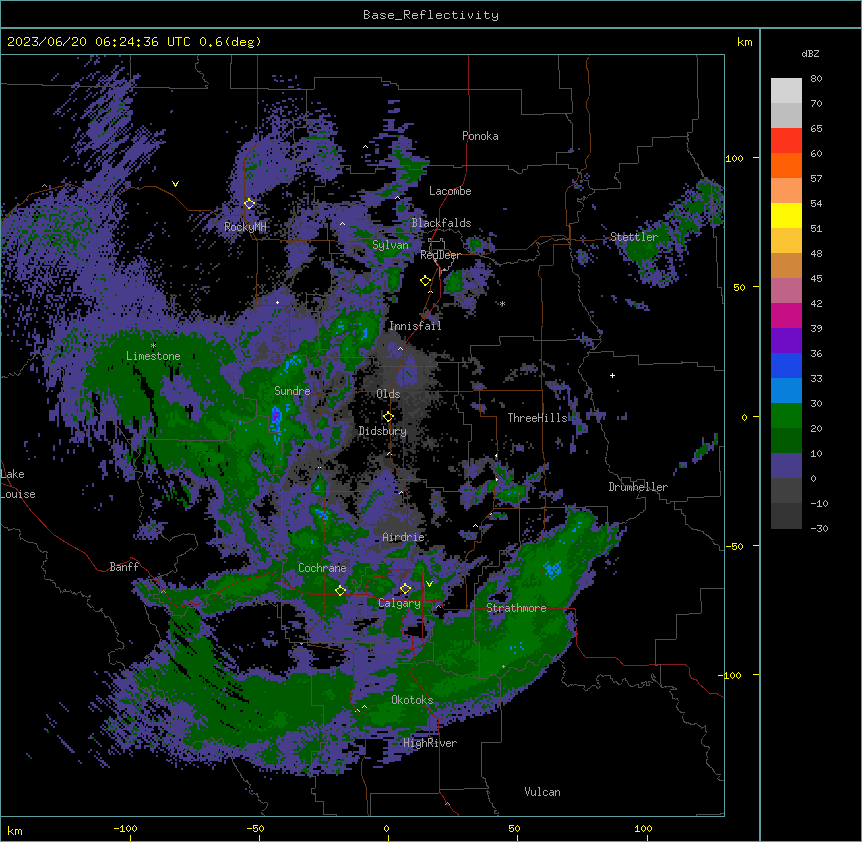Click the yellow marker near Didsbury
Image resolution: width=862 pixels, height=842 pixels.
pos(388,417)
